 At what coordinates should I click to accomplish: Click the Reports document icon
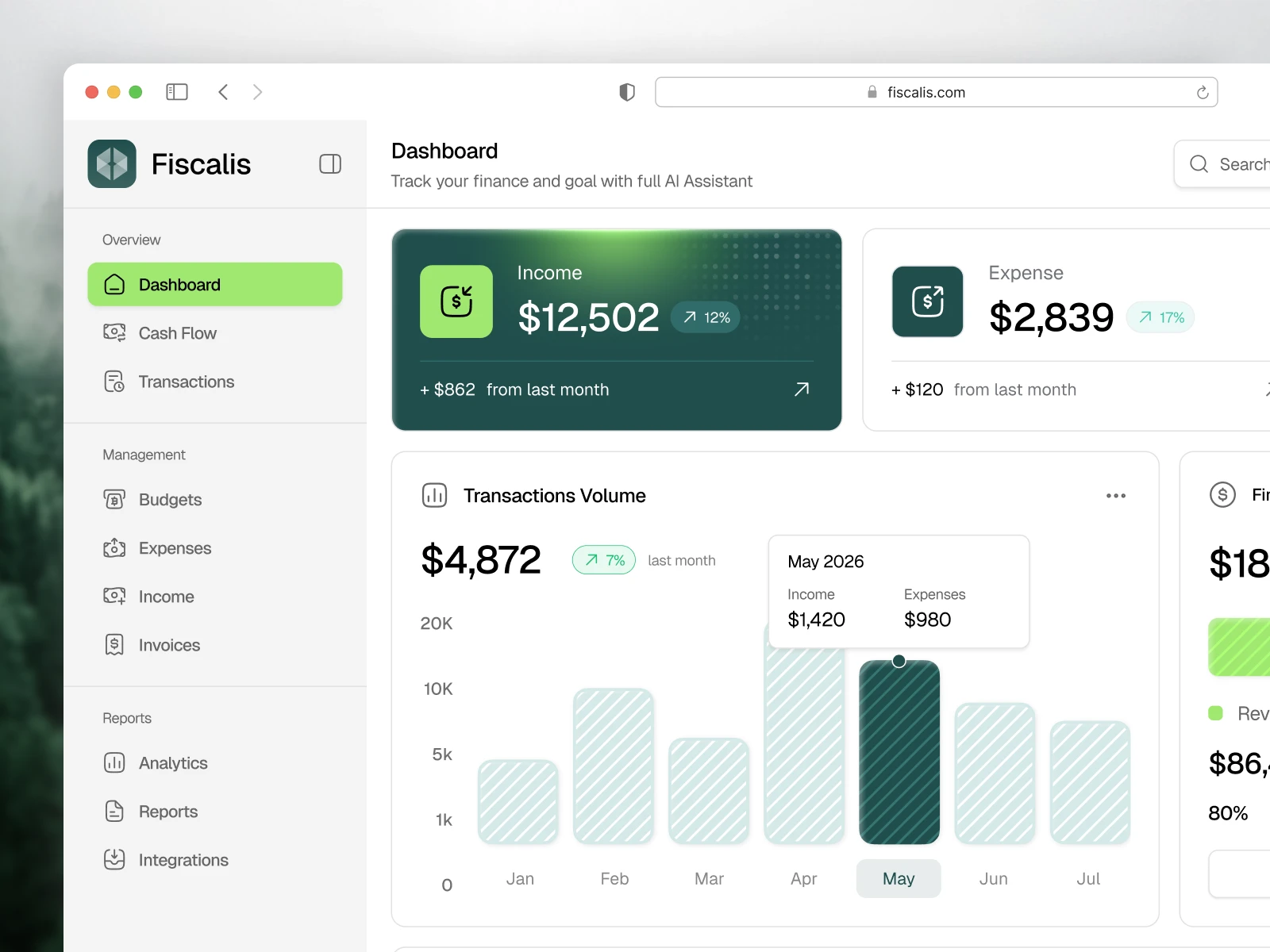tap(114, 812)
